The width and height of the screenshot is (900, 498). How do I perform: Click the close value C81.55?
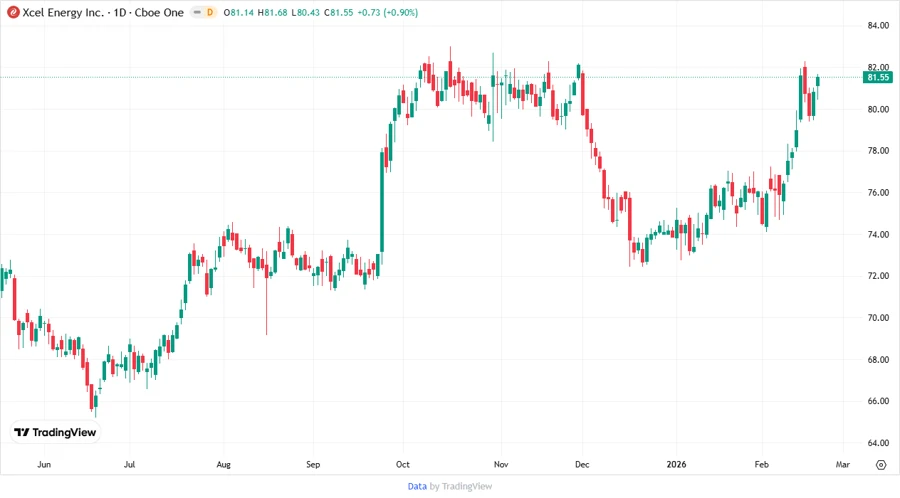click(339, 13)
